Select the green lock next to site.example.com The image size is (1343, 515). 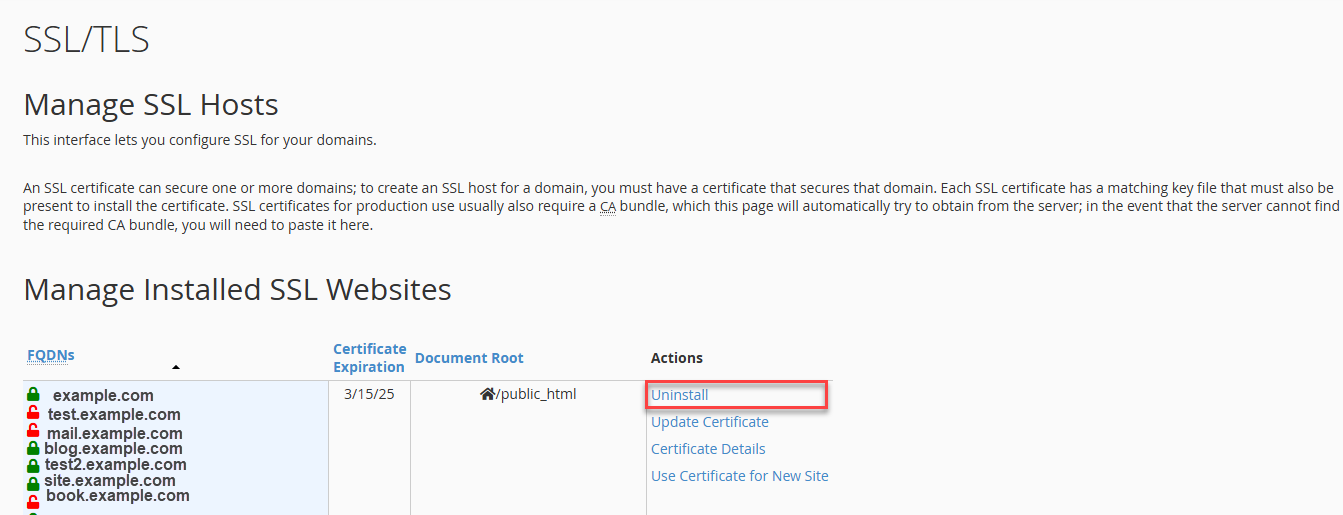click(x=33, y=482)
